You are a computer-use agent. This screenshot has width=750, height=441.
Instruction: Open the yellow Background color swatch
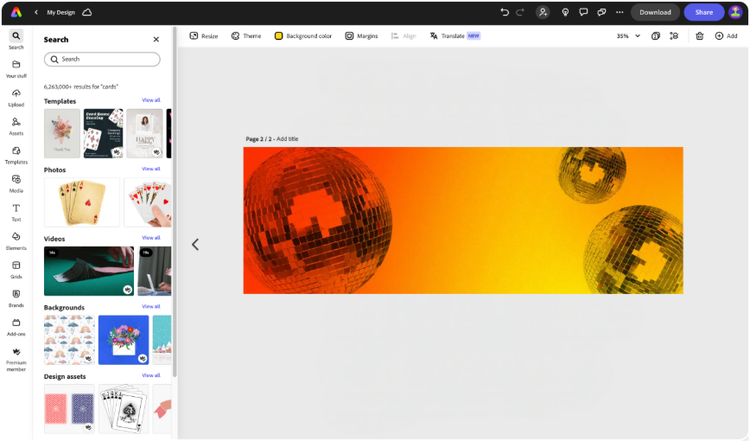(278, 36)
